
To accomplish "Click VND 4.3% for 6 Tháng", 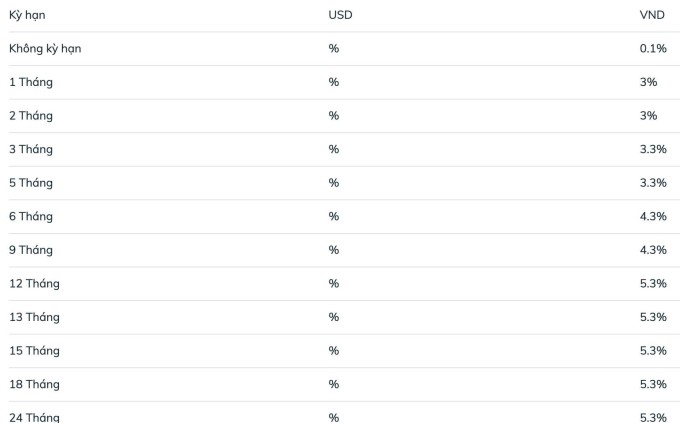I will click(x=653, y=216).
